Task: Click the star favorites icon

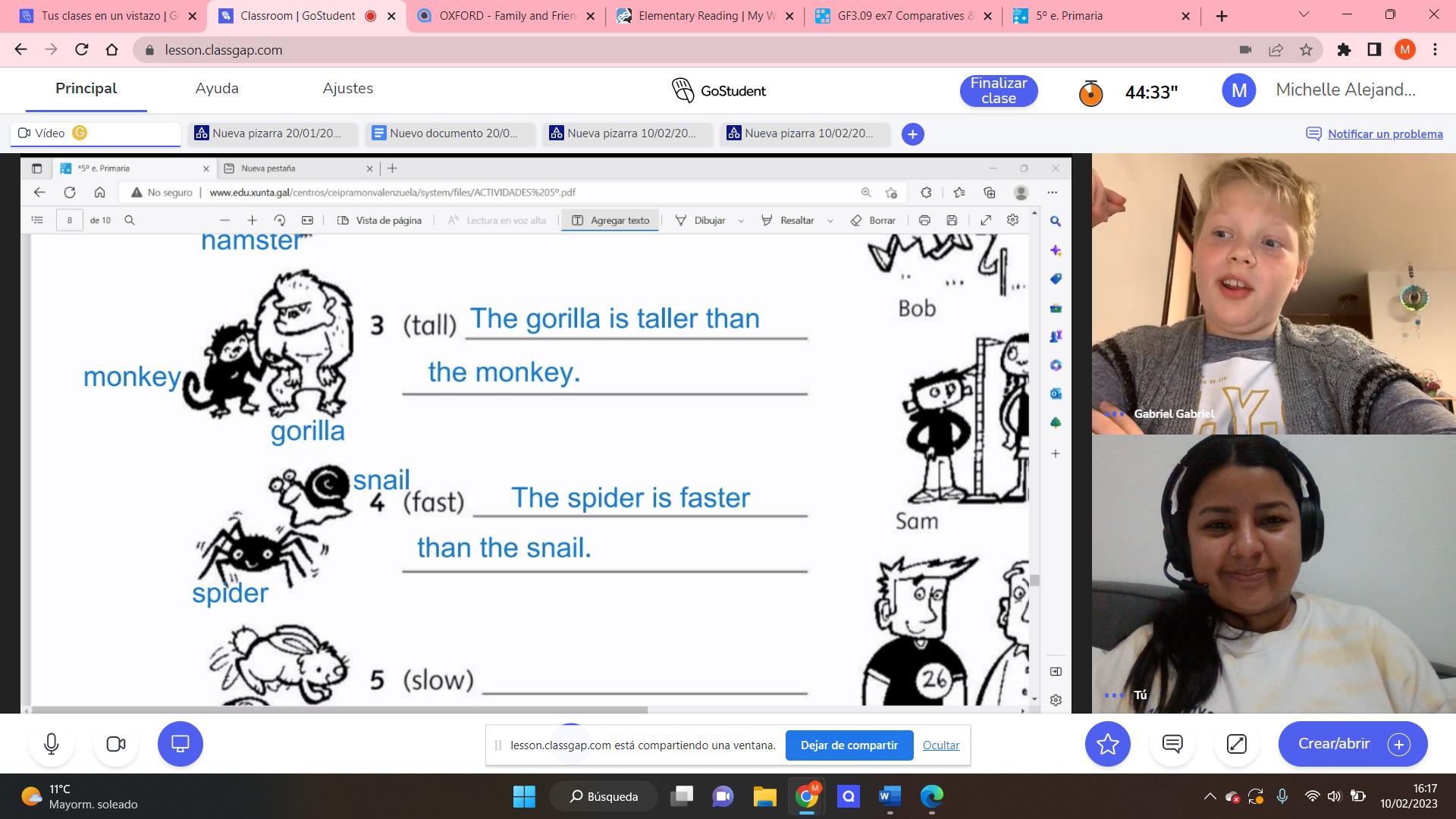Action: click(x=1107, y=744)
